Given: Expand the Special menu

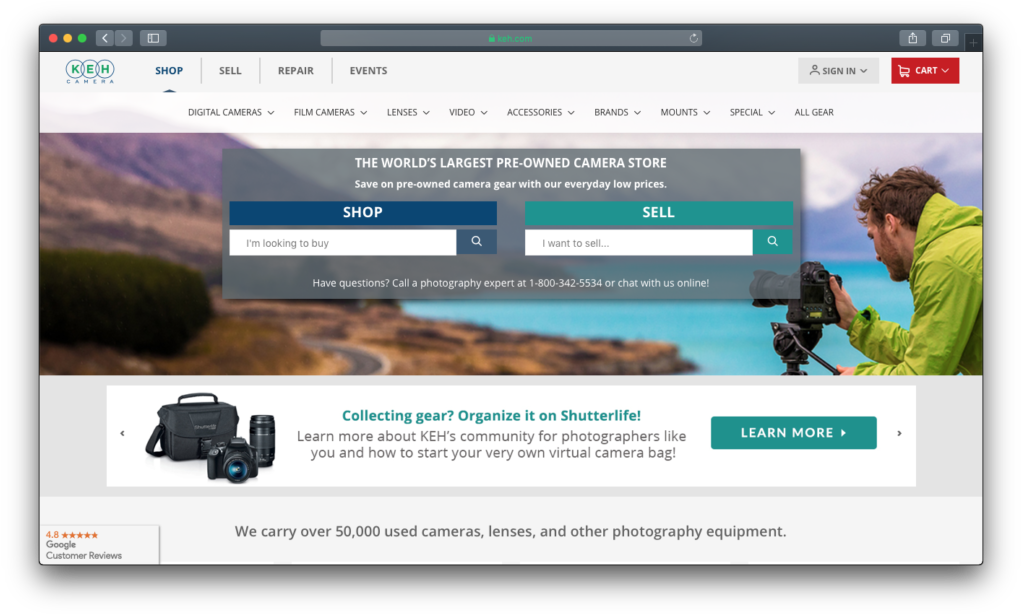Looking at the screenshot, I should (752, 112).
